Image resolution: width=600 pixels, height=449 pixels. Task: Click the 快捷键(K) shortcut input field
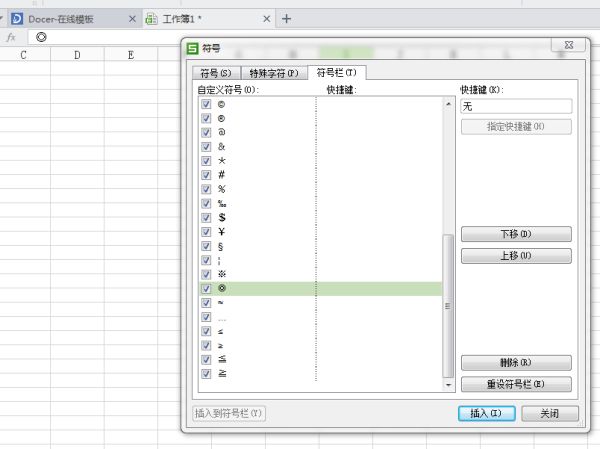[x=516, y=106]
